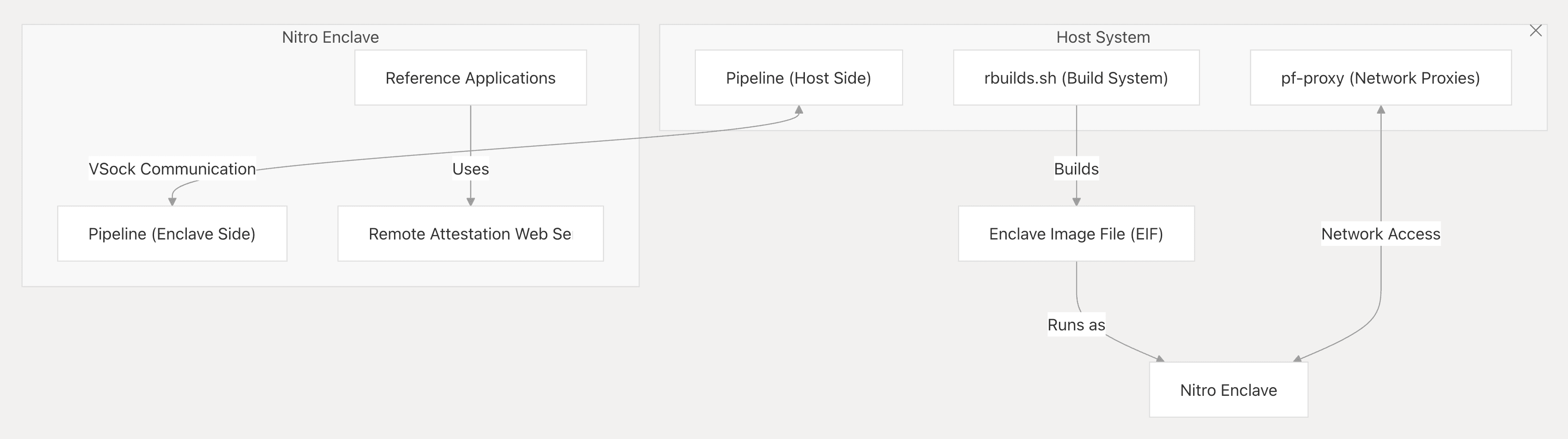Click the arrowhead pointing into Enclave Image File
Screen dimensions: 1568x439
click(x=1076, y=201)
